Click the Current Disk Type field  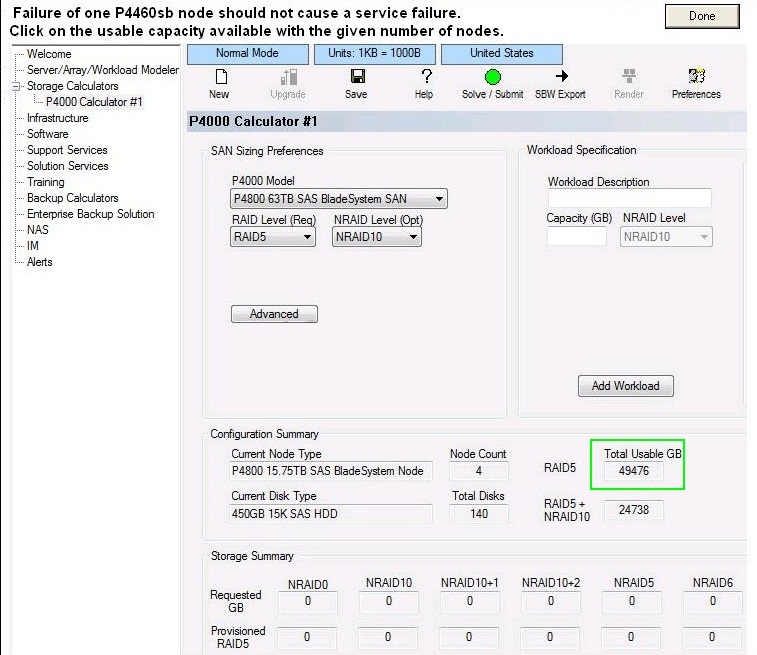click(x=331, y=514)
